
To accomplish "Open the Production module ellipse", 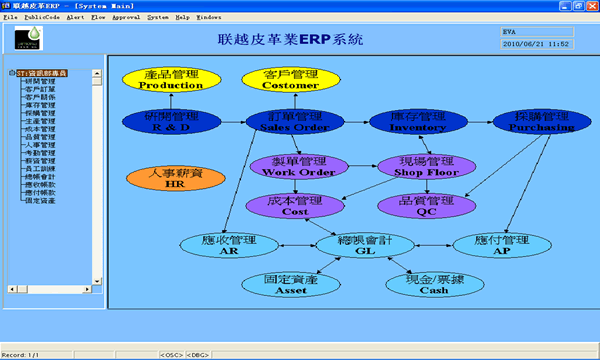I will [171, 80].
